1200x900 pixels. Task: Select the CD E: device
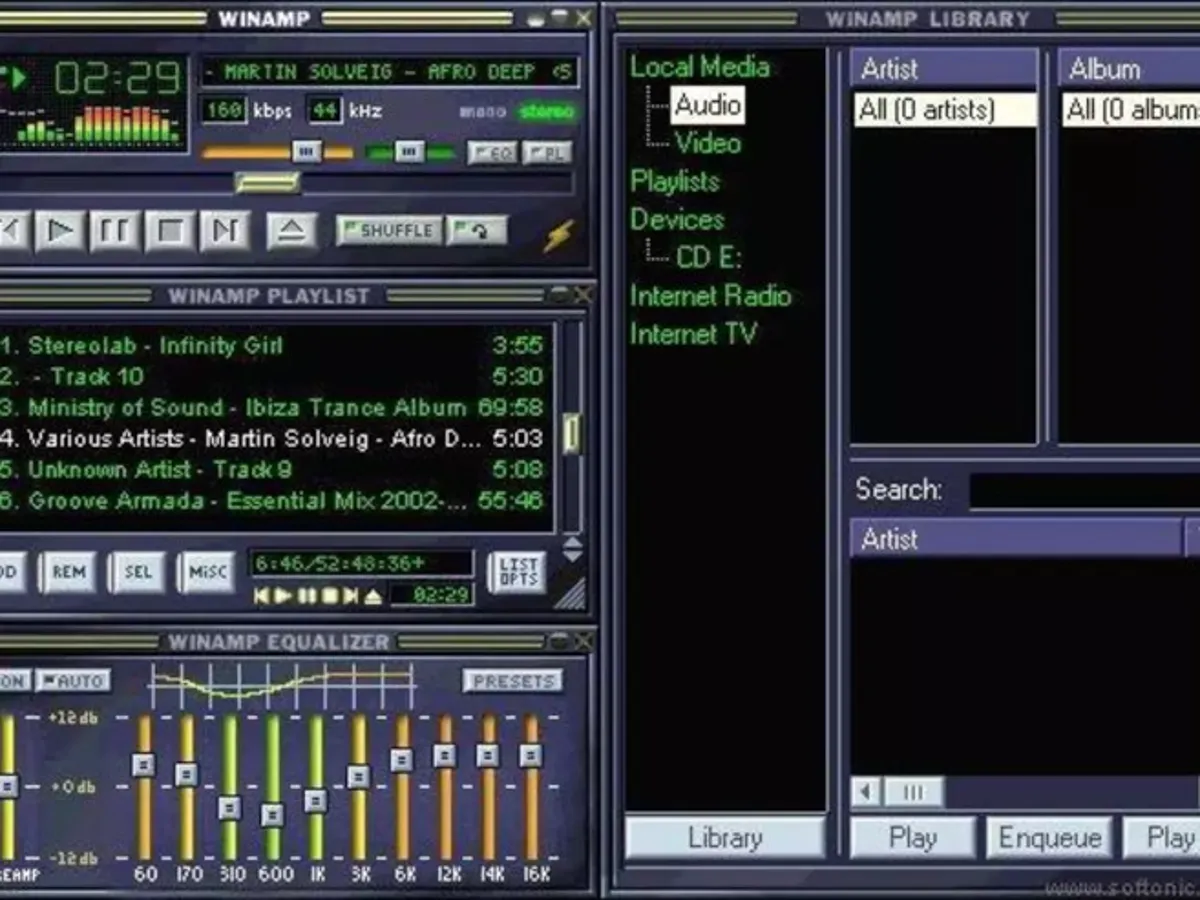[709, 257]
